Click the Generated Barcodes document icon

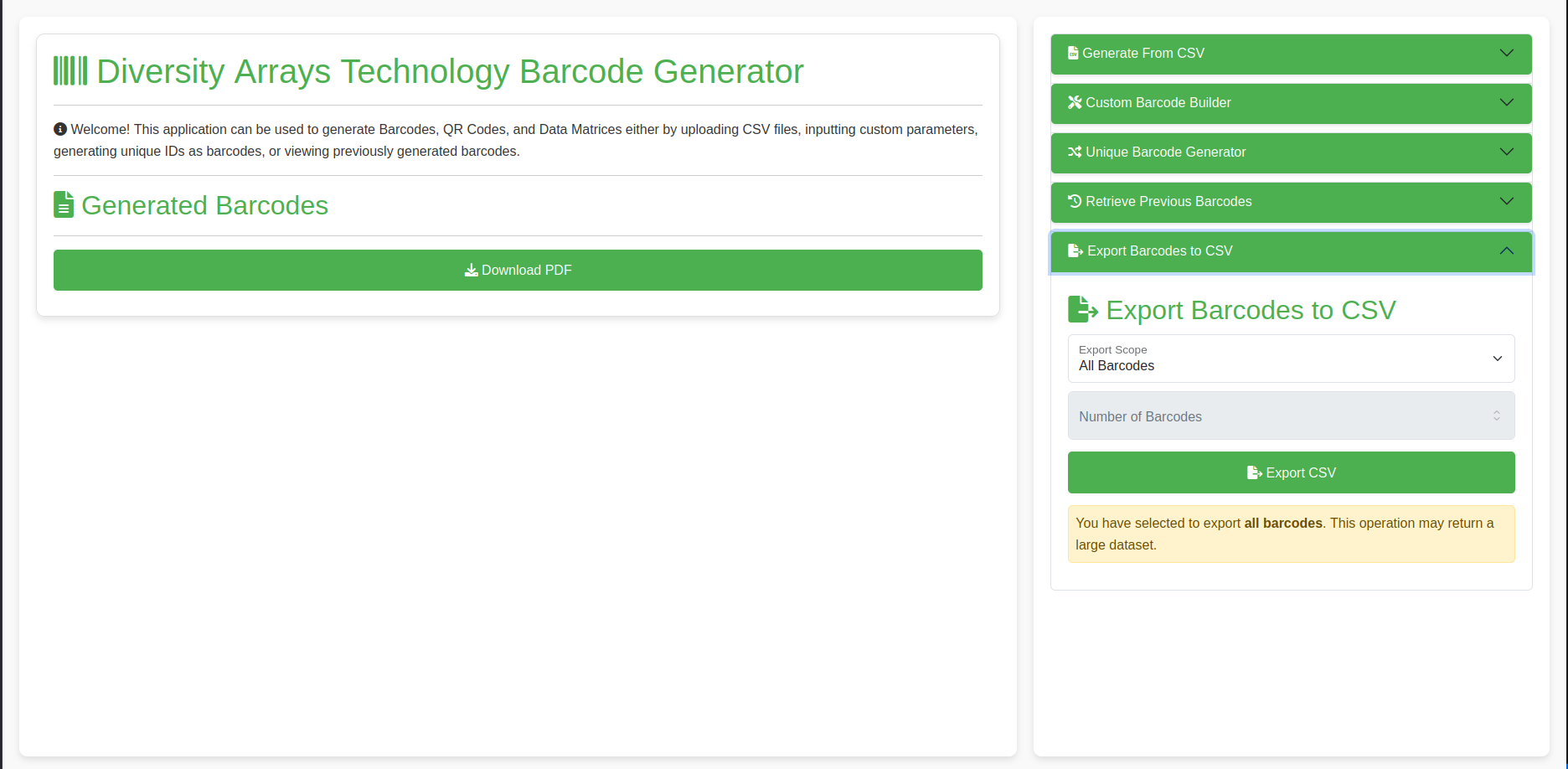(x=64, y=205)
